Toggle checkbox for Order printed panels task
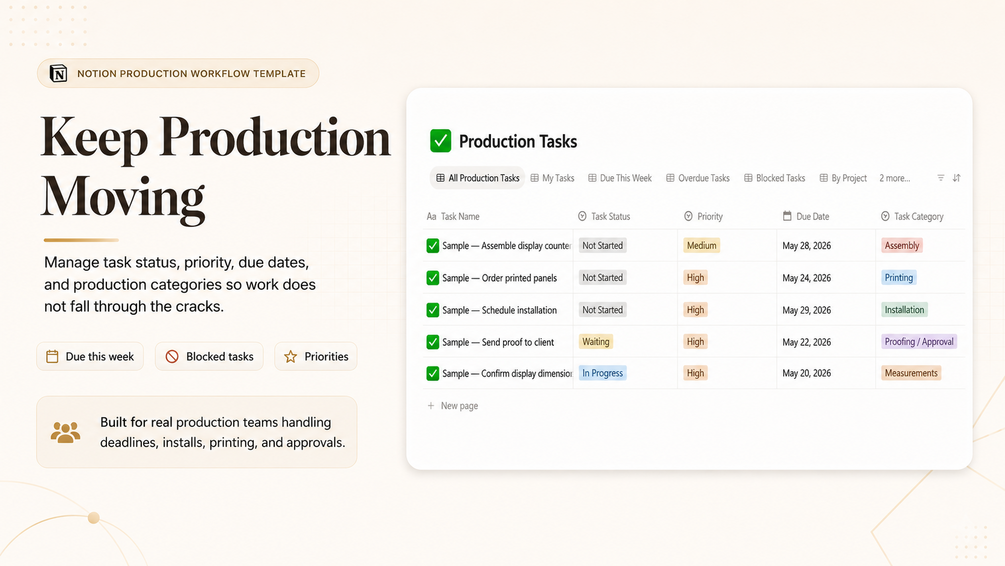The height and width of the screenshot is (566, 1005). tap(433, 278)
